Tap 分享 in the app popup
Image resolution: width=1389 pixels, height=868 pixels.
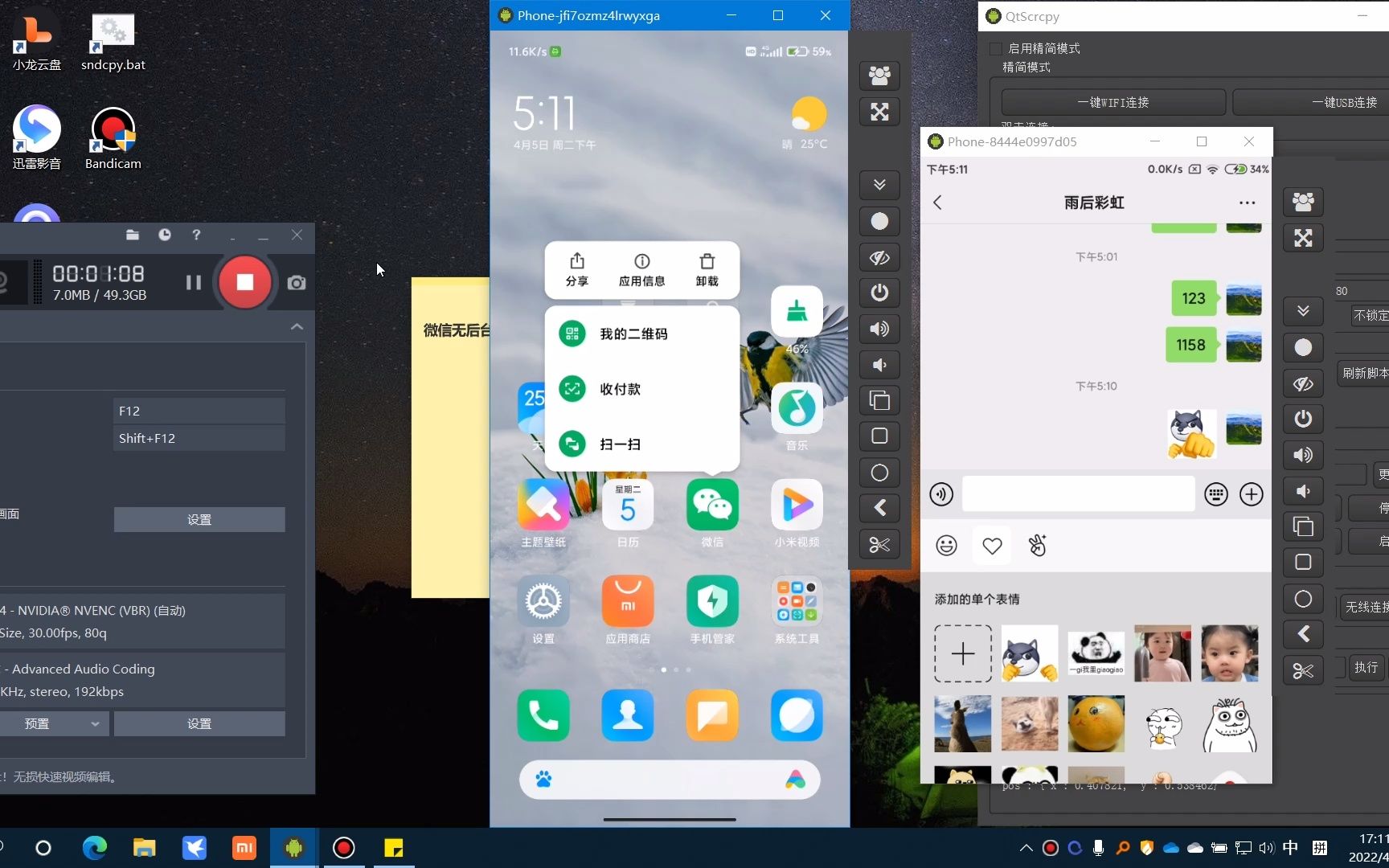tap(577, 270)
